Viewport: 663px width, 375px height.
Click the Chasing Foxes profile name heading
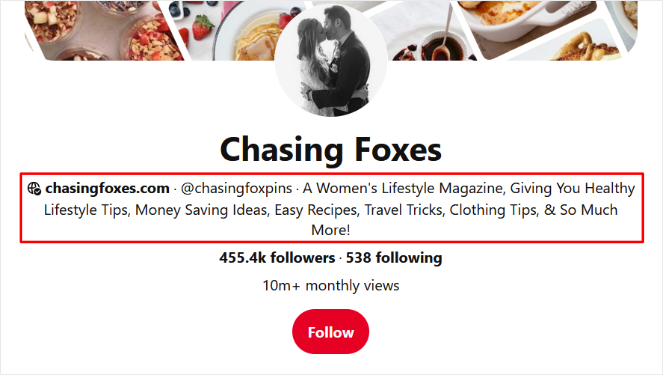[331, 150]
